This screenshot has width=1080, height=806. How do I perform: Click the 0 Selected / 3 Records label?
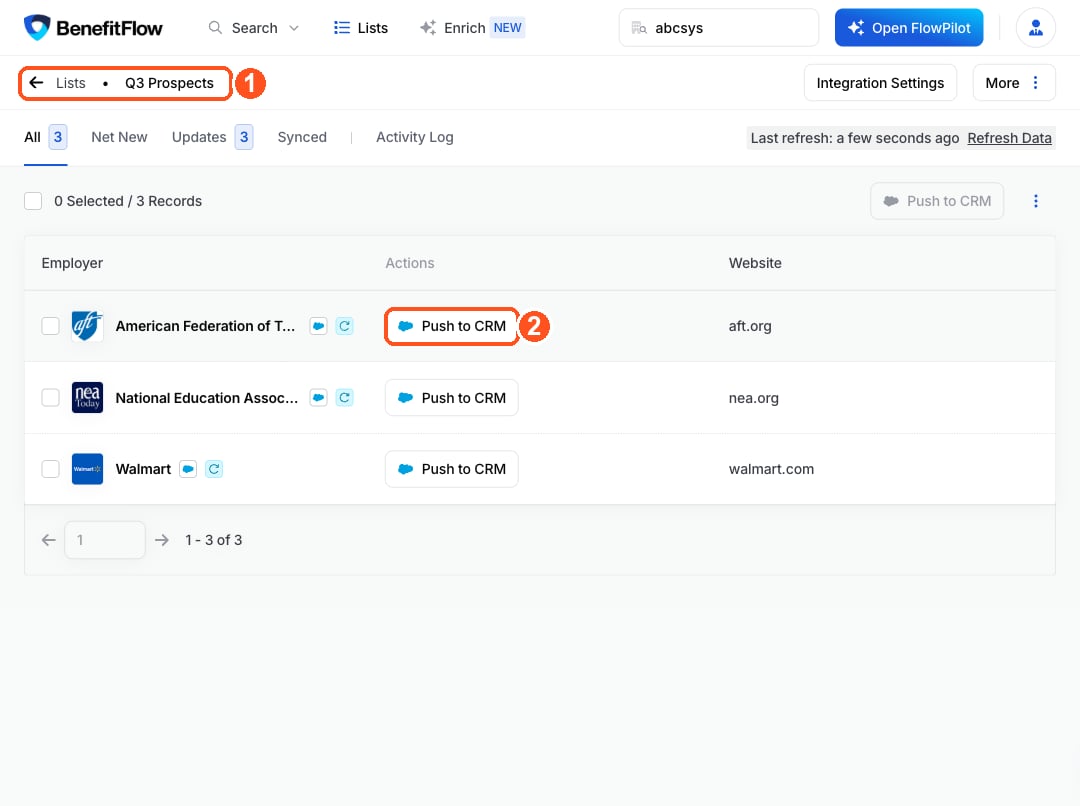[128, 201]
